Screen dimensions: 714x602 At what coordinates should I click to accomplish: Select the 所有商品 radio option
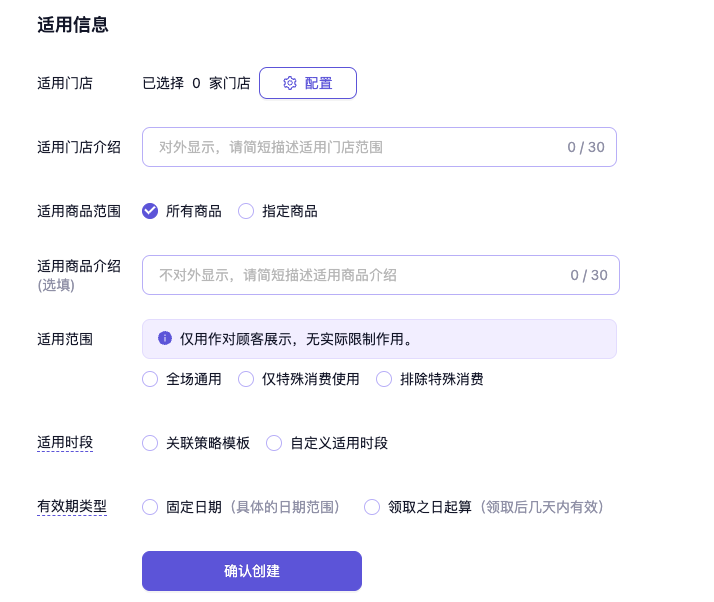point(150,211)
